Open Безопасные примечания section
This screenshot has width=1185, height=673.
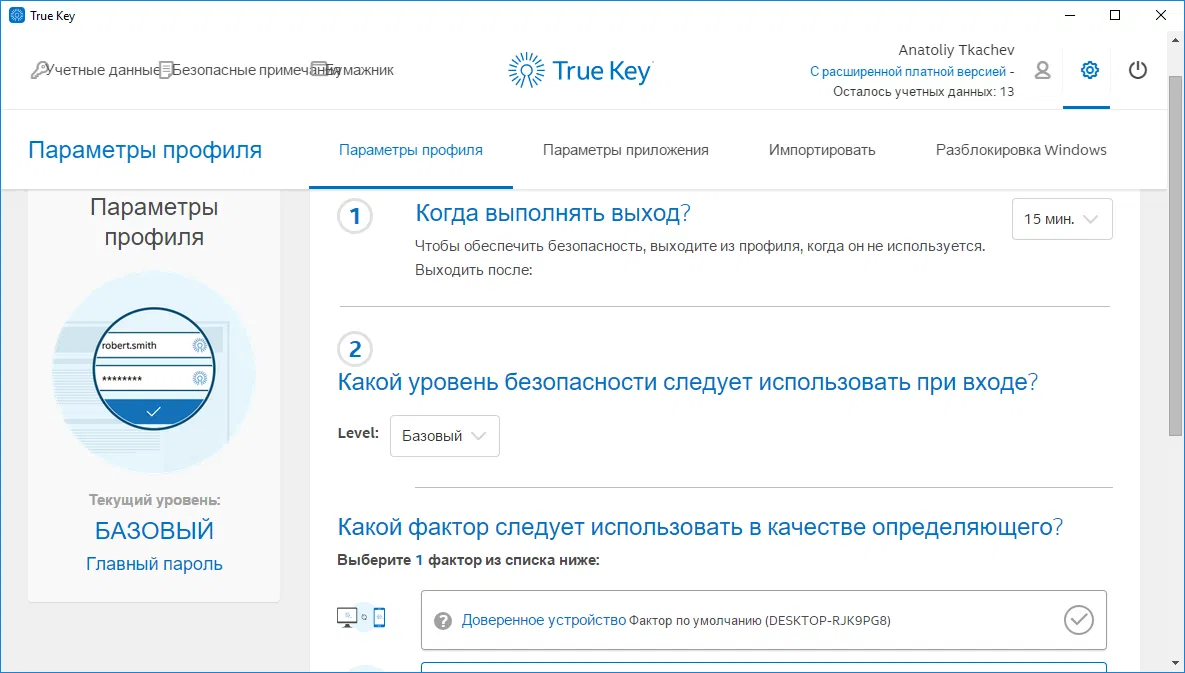256,70
